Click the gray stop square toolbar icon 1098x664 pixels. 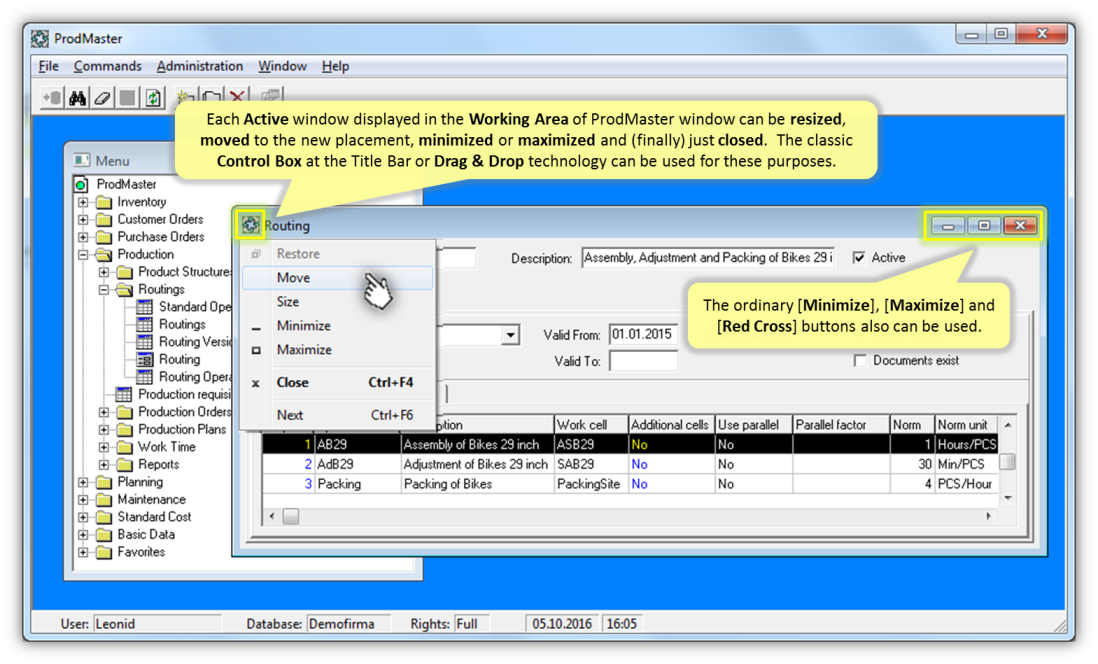127,98
